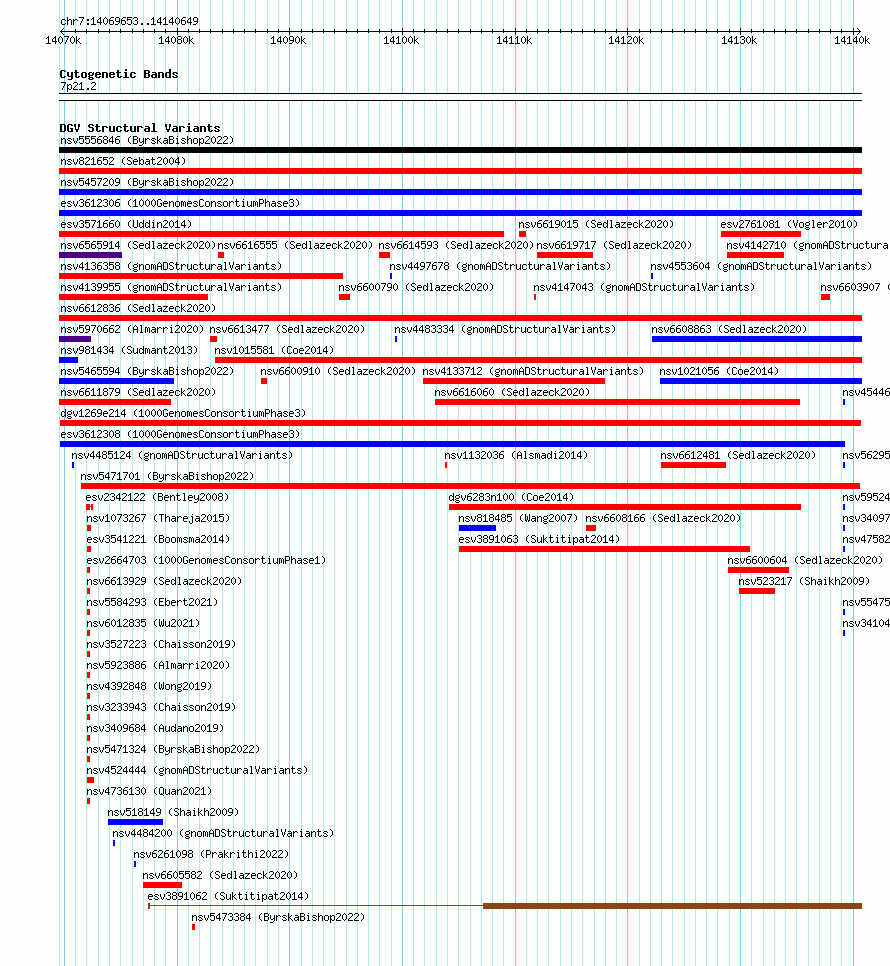Open esv2761081 (Vogler2010) label
The image size is (890, 966).
point(789,224)
